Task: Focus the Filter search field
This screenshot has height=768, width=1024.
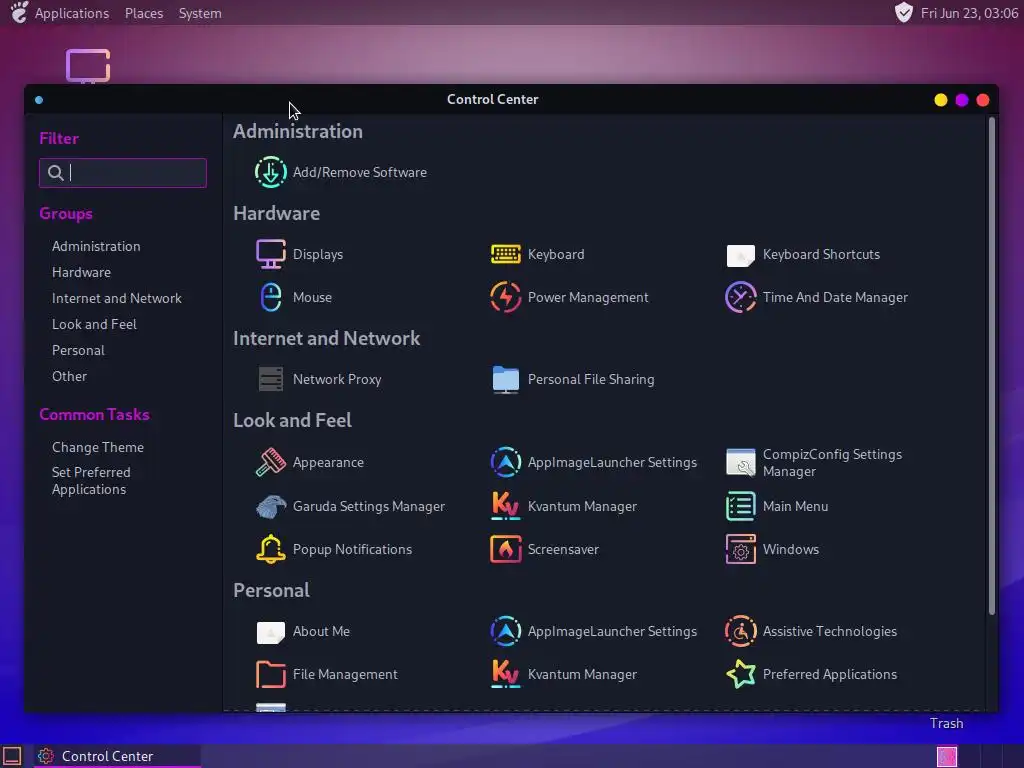Action: click(123, 173)
